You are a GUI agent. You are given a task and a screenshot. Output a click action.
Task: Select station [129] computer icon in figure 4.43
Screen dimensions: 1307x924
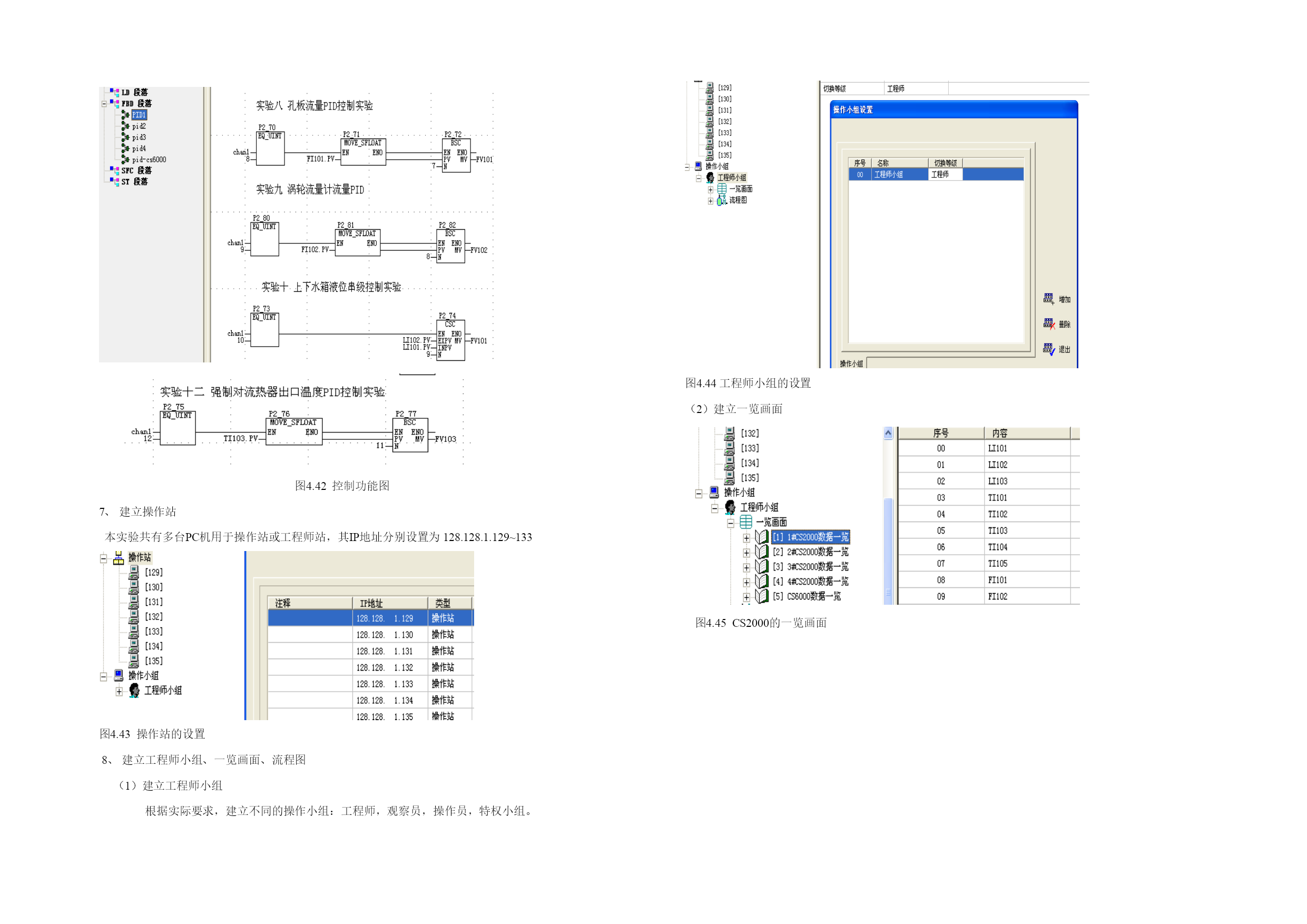click(134, 572)
